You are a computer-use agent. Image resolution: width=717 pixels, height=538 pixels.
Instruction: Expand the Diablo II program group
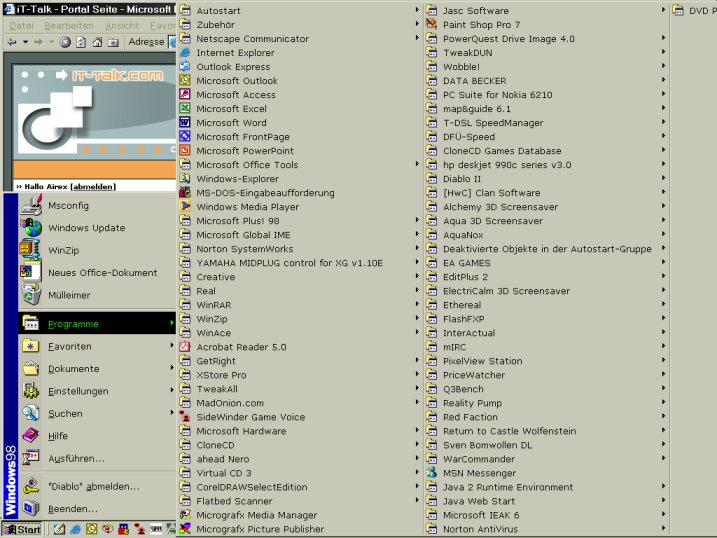click(x=546, y=179)
